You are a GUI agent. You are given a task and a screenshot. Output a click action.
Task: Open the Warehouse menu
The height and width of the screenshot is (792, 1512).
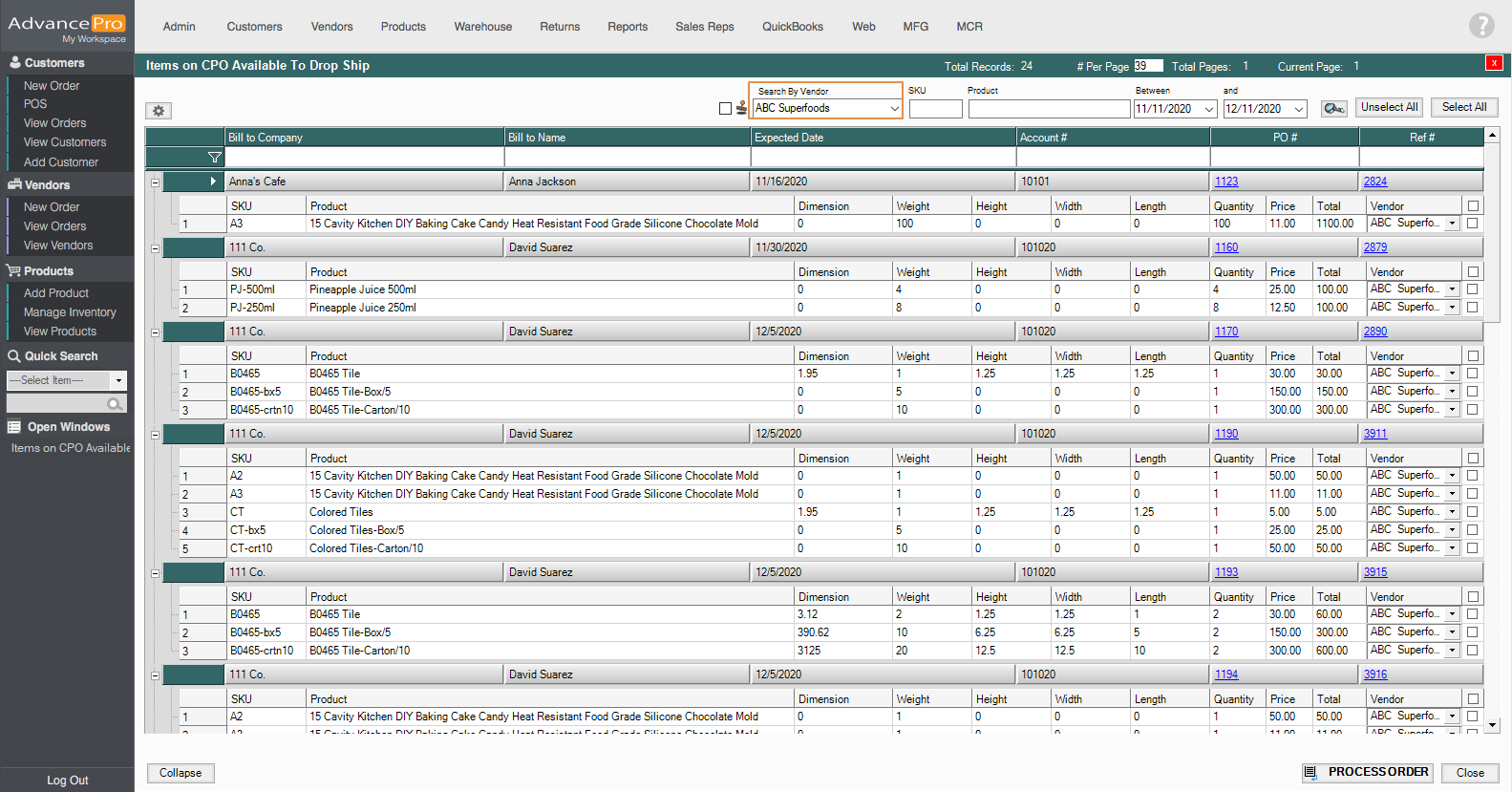pyautogui.click(x=482, y=27)
